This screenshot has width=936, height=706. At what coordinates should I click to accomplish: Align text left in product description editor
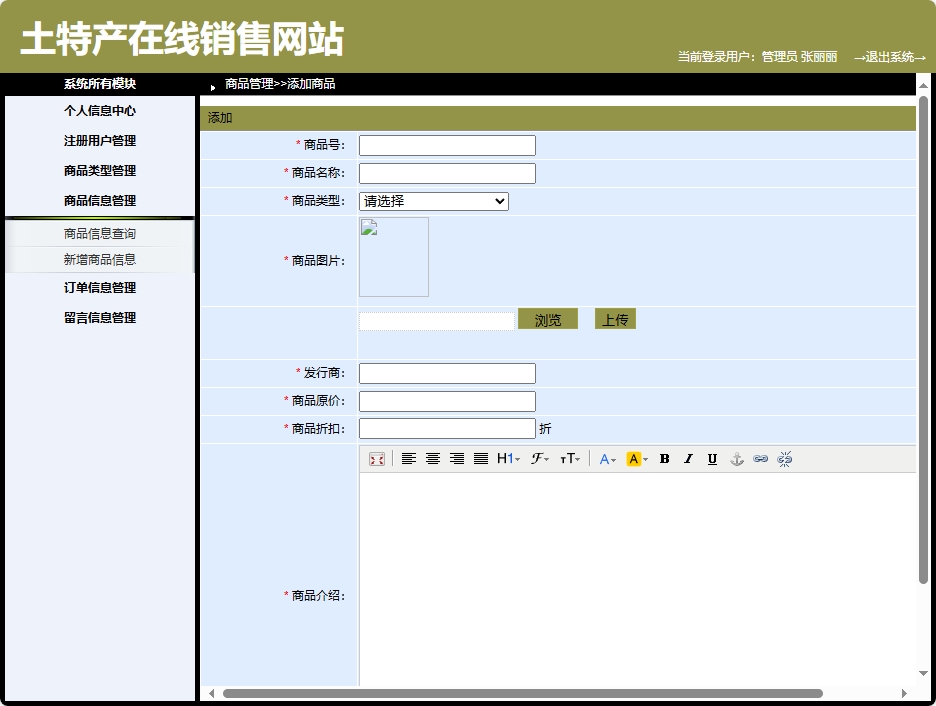click(408, 459)
